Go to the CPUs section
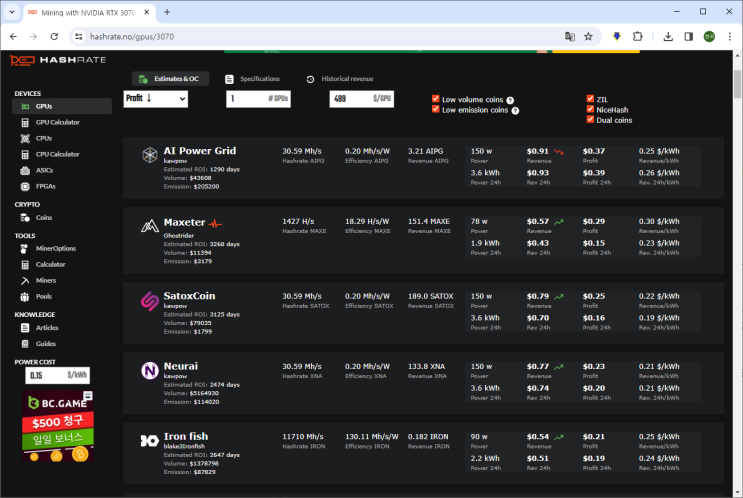The height and width of the screenshot is (498, 743). [x=44, y=138]
